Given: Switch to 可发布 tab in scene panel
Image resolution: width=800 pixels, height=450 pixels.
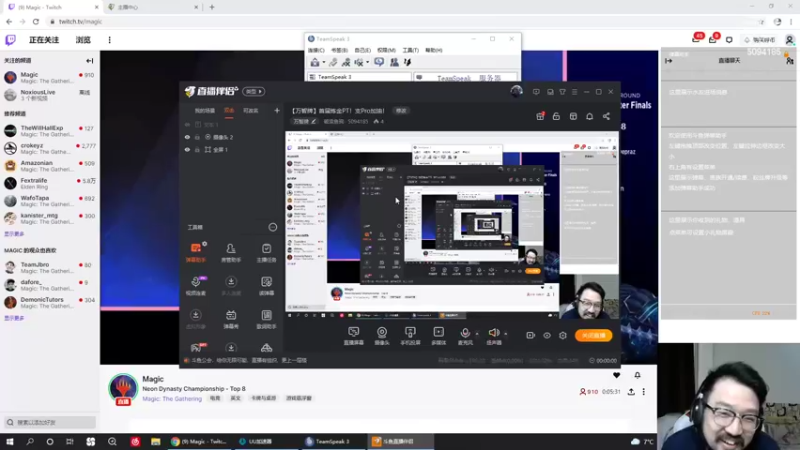Looking at the screenshot, I should coord(251,111).
